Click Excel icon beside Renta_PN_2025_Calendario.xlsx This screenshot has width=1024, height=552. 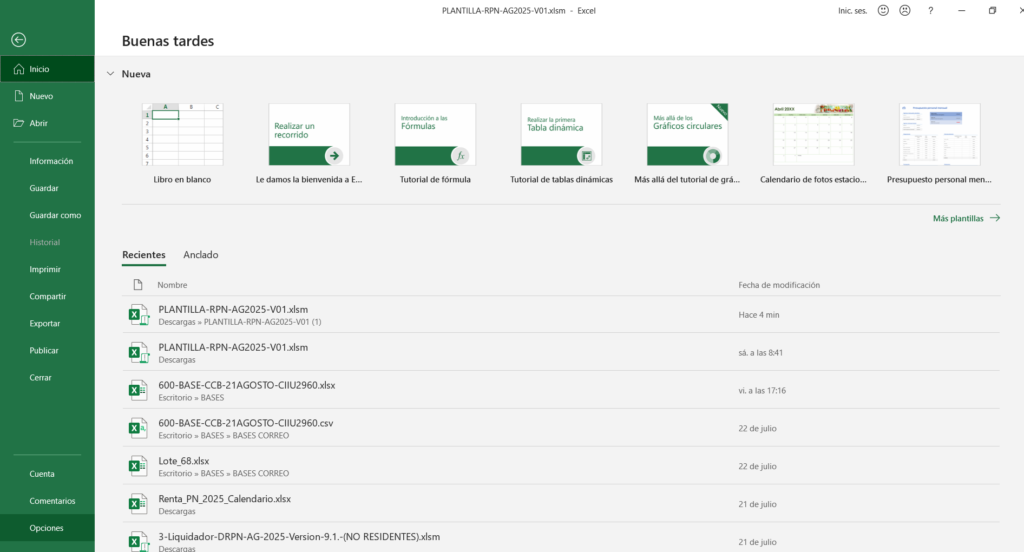pos(137,504)
